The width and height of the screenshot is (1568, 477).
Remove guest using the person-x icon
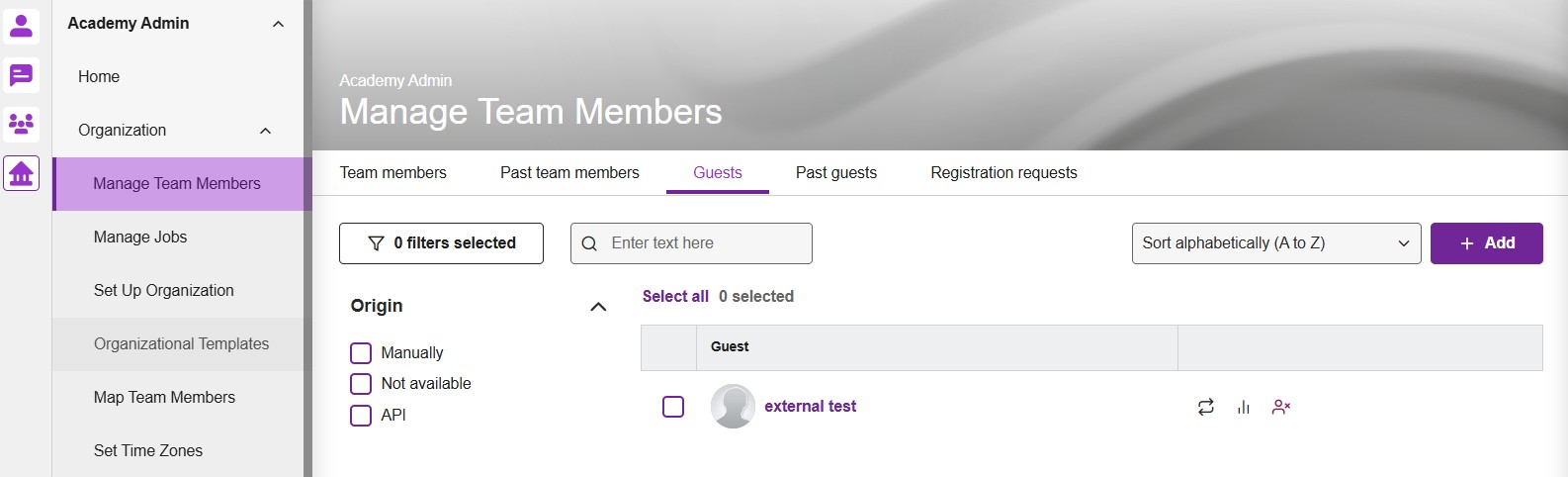coord(1281,407)
